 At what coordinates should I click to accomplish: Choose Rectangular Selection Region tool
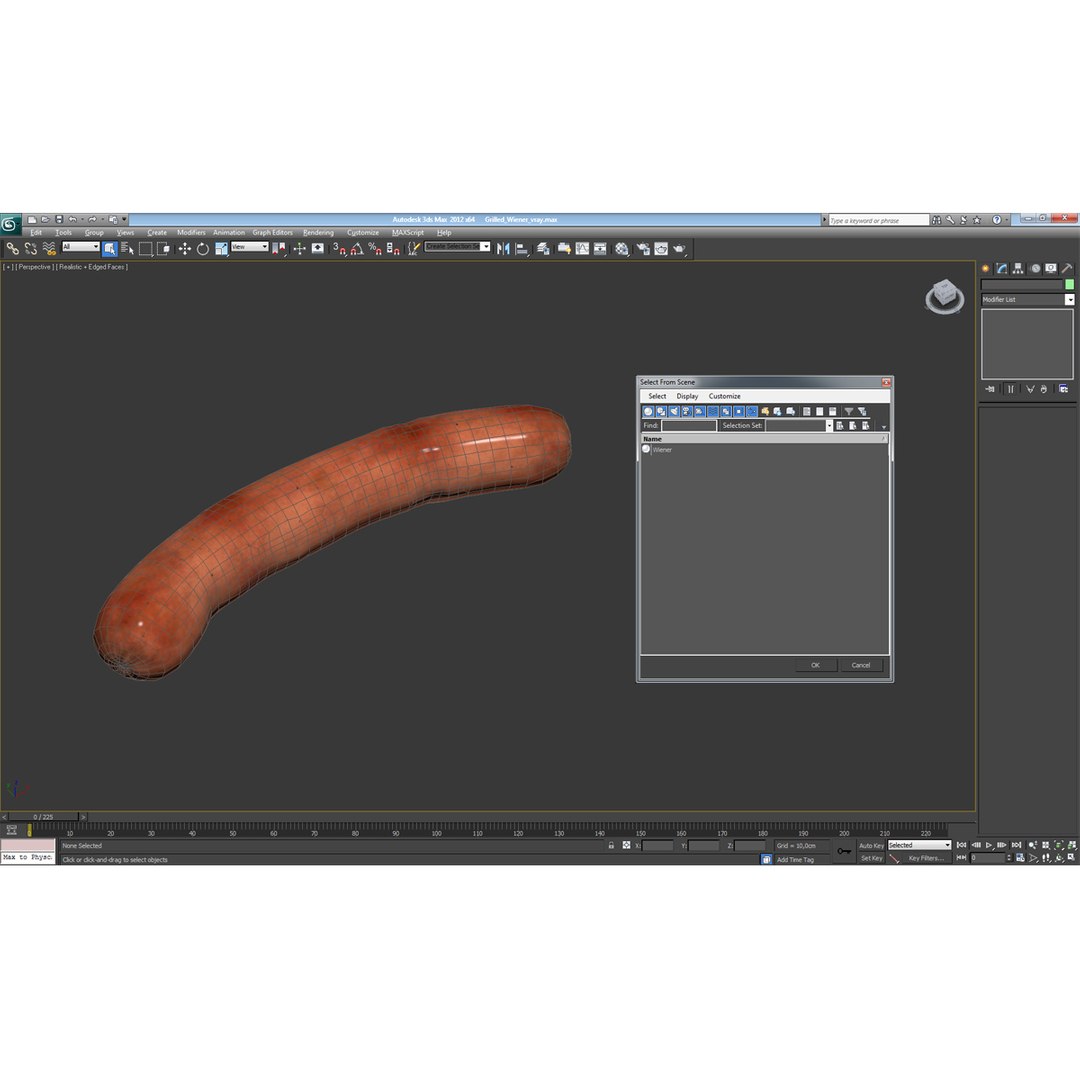[145, 249]
